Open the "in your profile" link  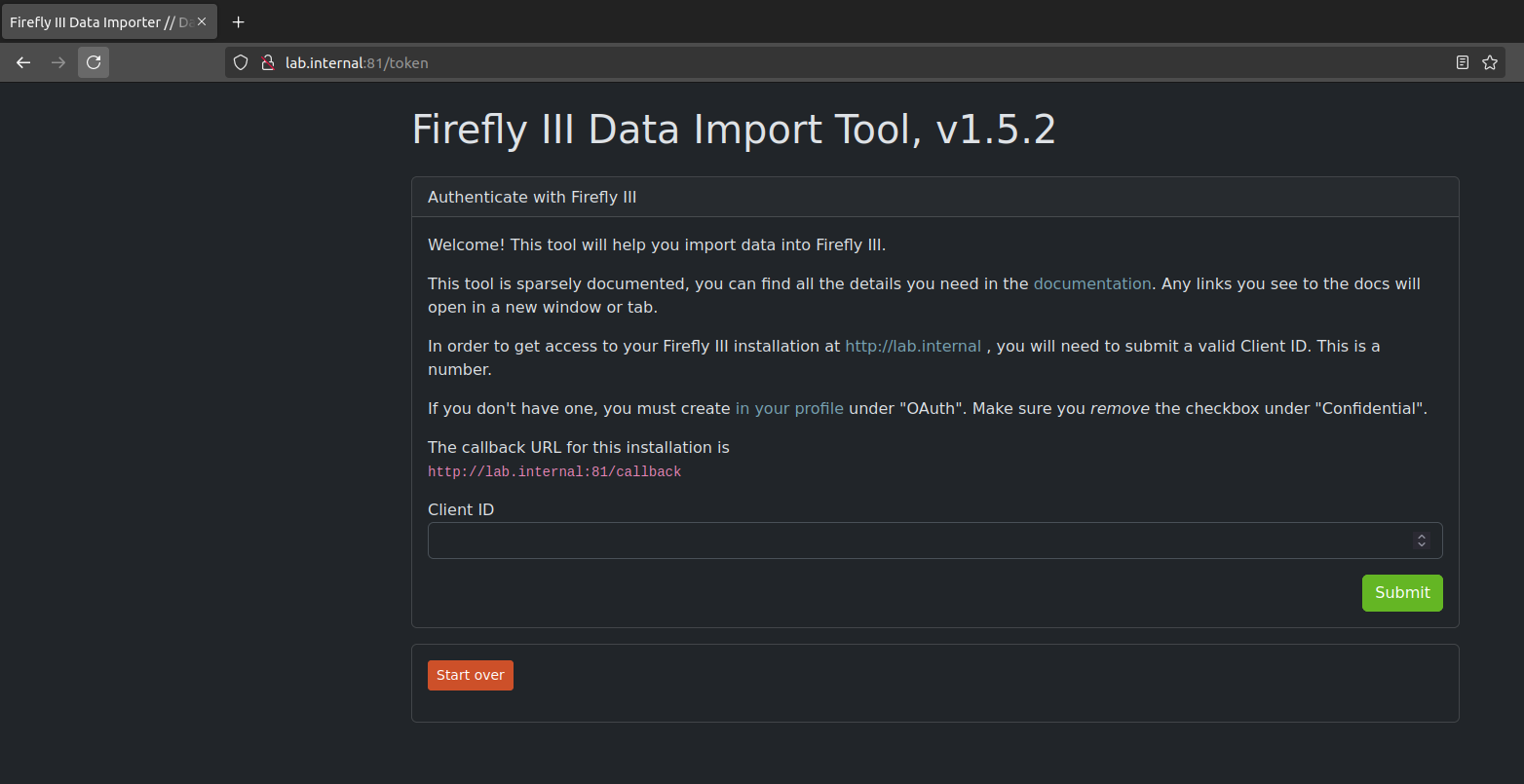789,409
